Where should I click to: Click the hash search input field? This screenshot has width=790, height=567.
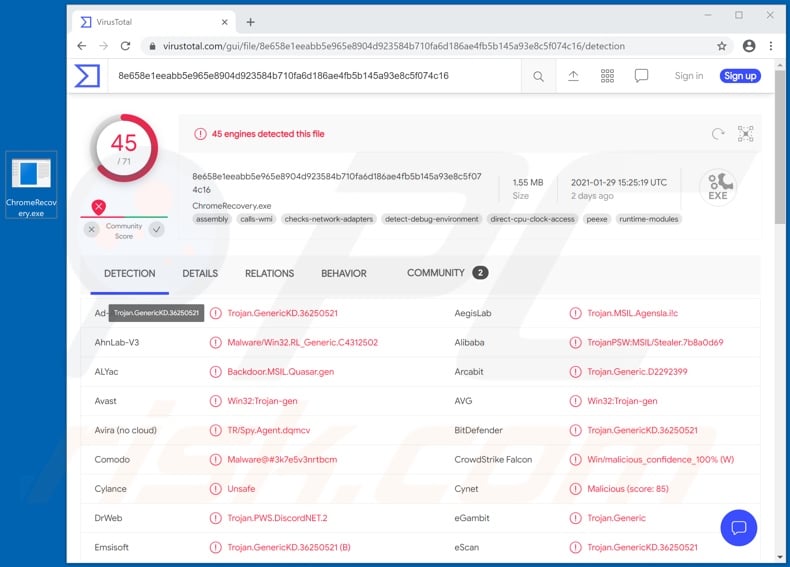(x=315, y=76)
